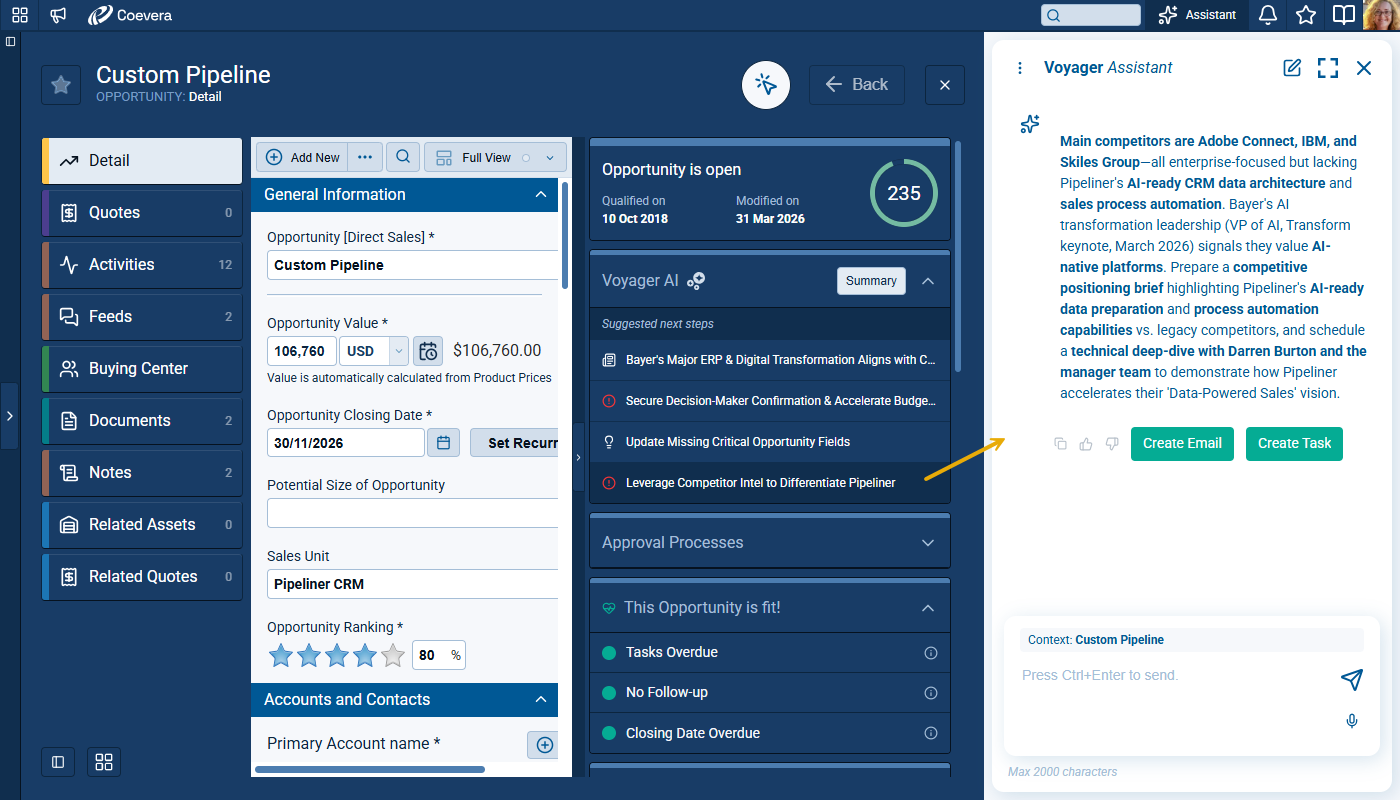Switch to the Buying Center tab

pos(142,369)
